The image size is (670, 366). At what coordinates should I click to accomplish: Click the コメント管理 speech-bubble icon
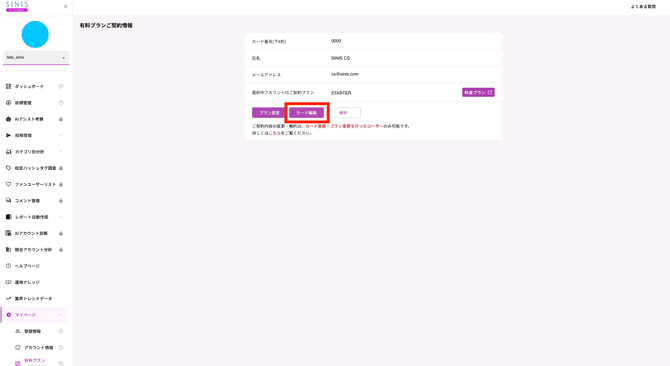pyautogui.click(x=8, y=200)
